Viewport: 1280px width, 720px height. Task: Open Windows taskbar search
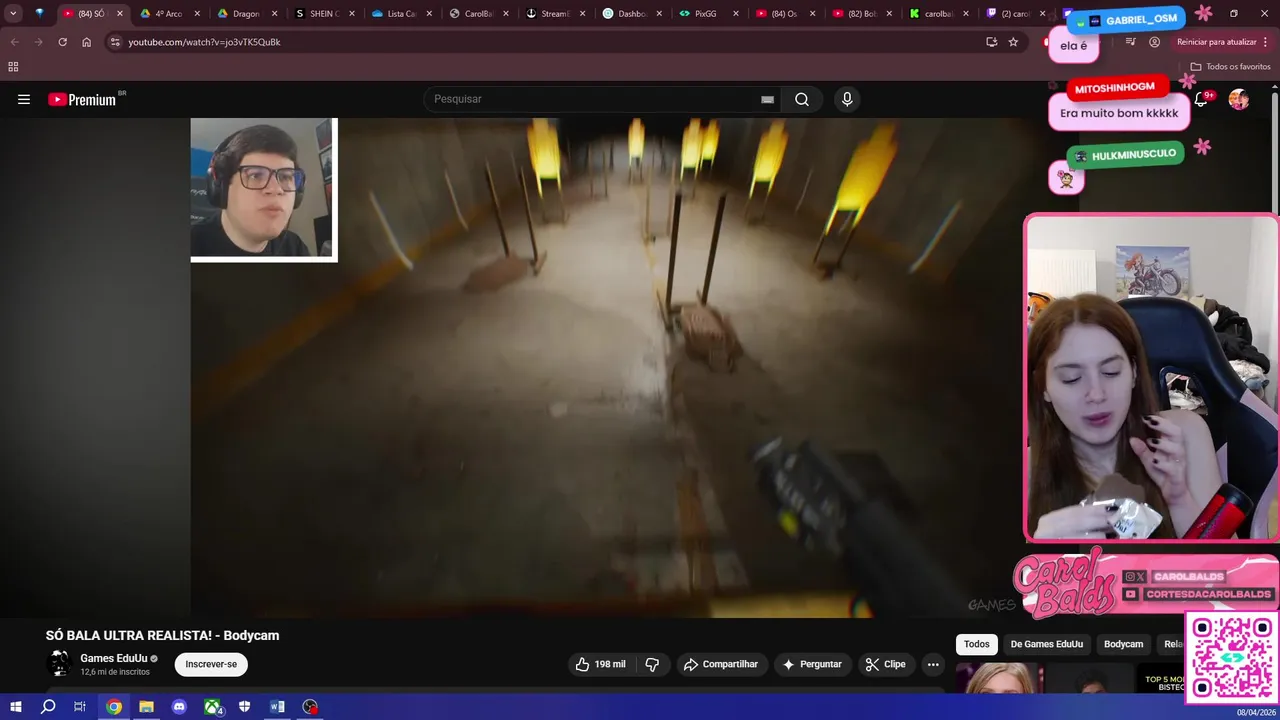(47, 707)
